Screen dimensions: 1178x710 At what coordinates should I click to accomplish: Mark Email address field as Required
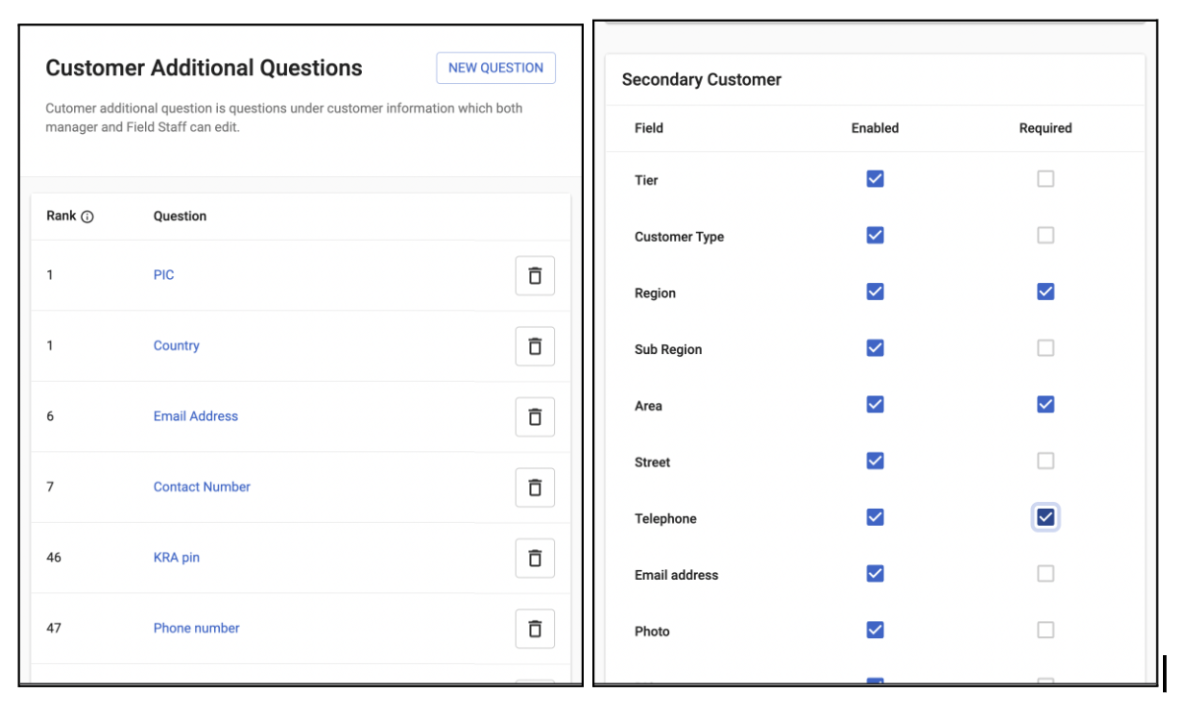click(1045, 574)
